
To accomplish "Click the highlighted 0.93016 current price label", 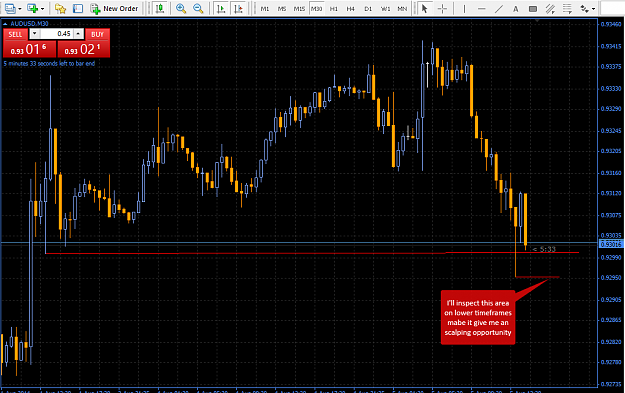I will (x=611, y=244).
